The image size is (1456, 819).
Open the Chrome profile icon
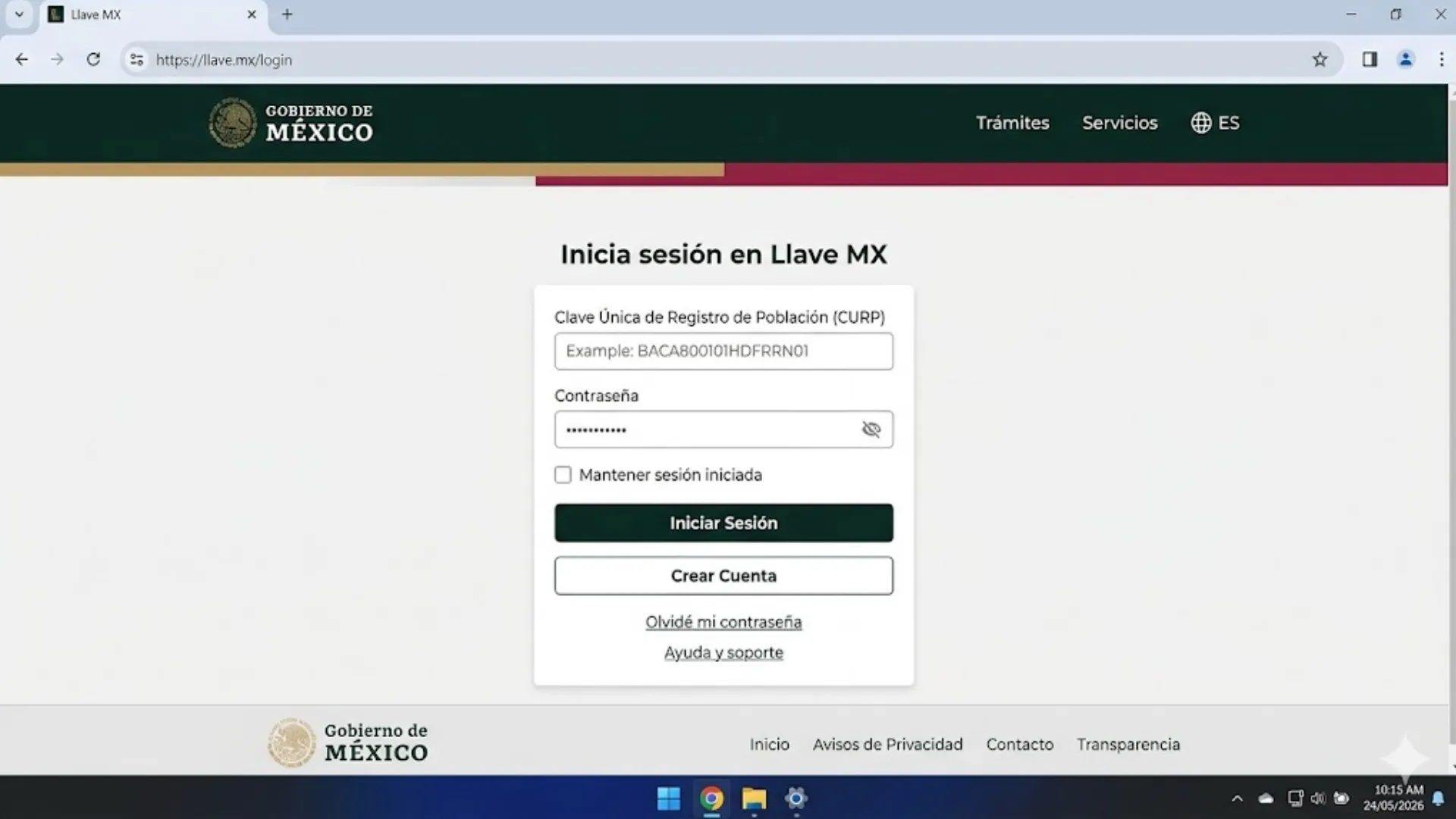pos(1405,59)
